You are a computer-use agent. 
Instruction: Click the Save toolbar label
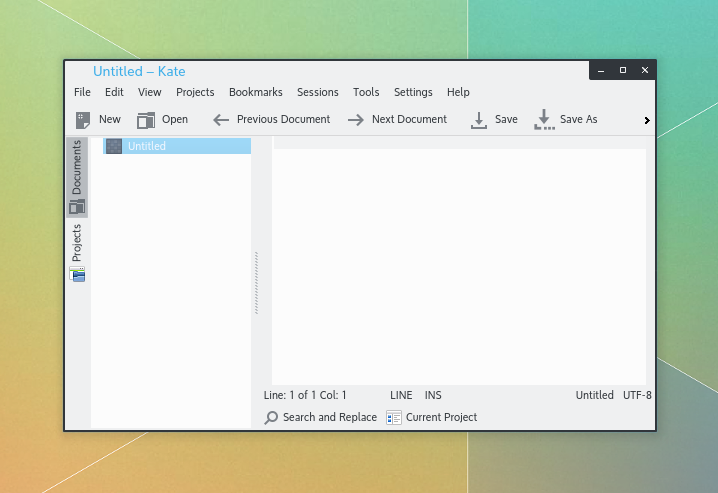click(506, 119)
